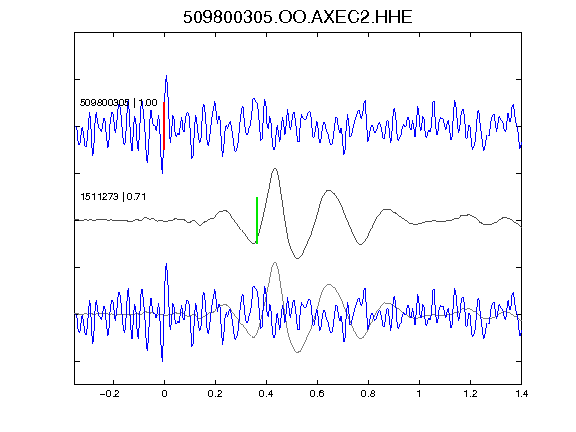The image size is (576, 432).
Task: Click the x-axis tick label 1.4
Action: pos(521,394)
